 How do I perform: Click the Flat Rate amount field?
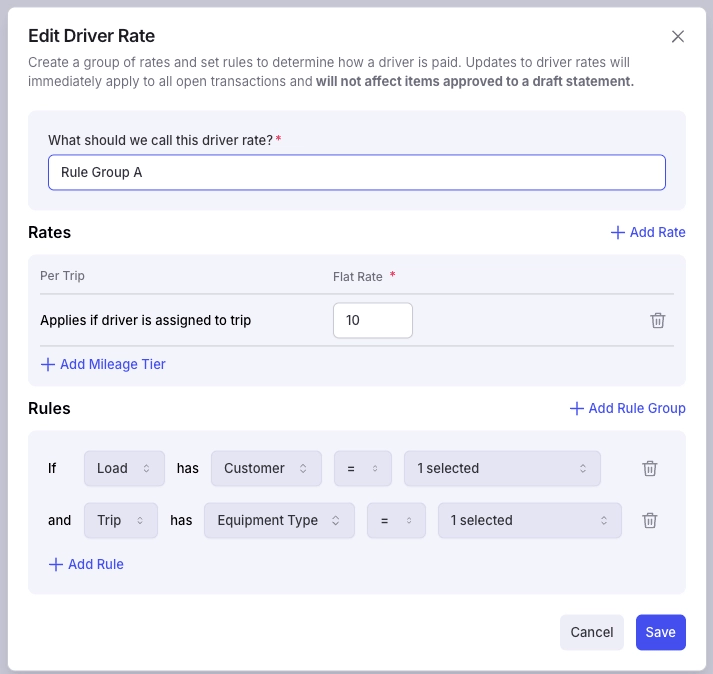pyautogui.click(x=373, y=320)
